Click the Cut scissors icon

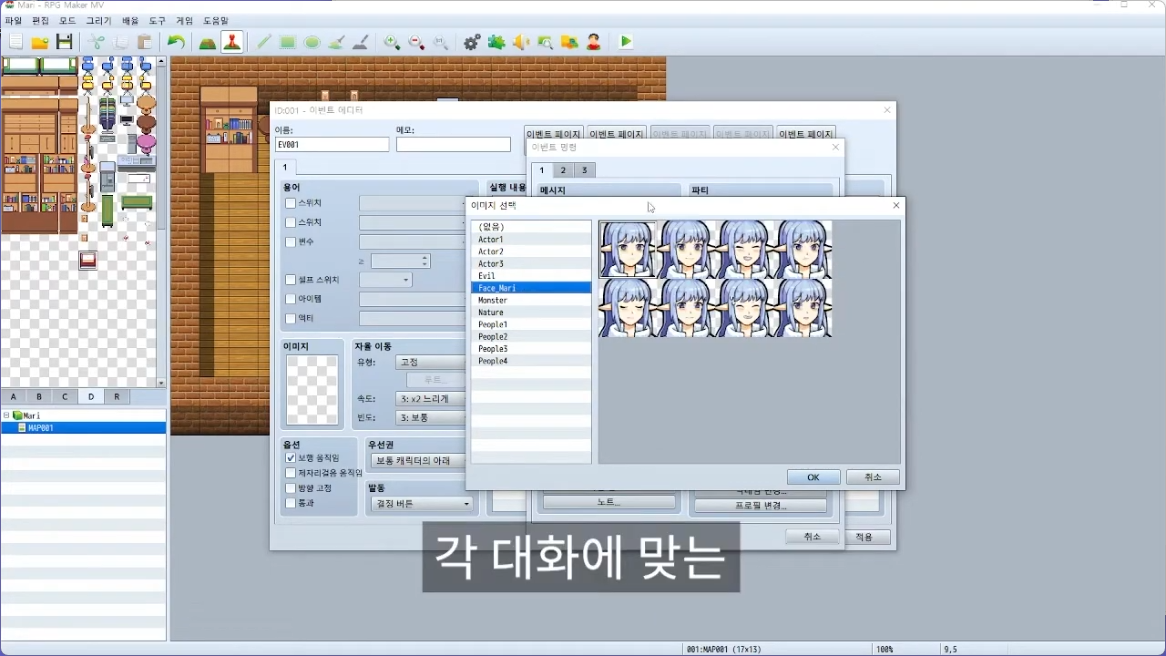(97, 42)
